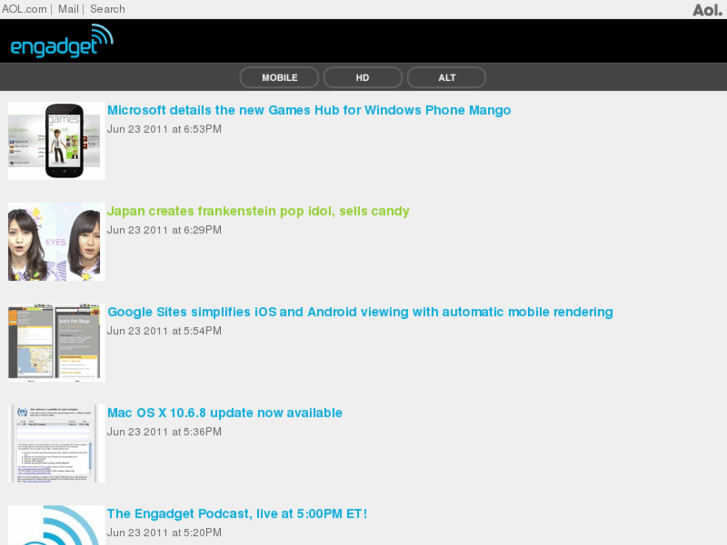Viewport: 727px width, 545px height.
Task: Click the Aol. logo icon
Action: point(707,10)
